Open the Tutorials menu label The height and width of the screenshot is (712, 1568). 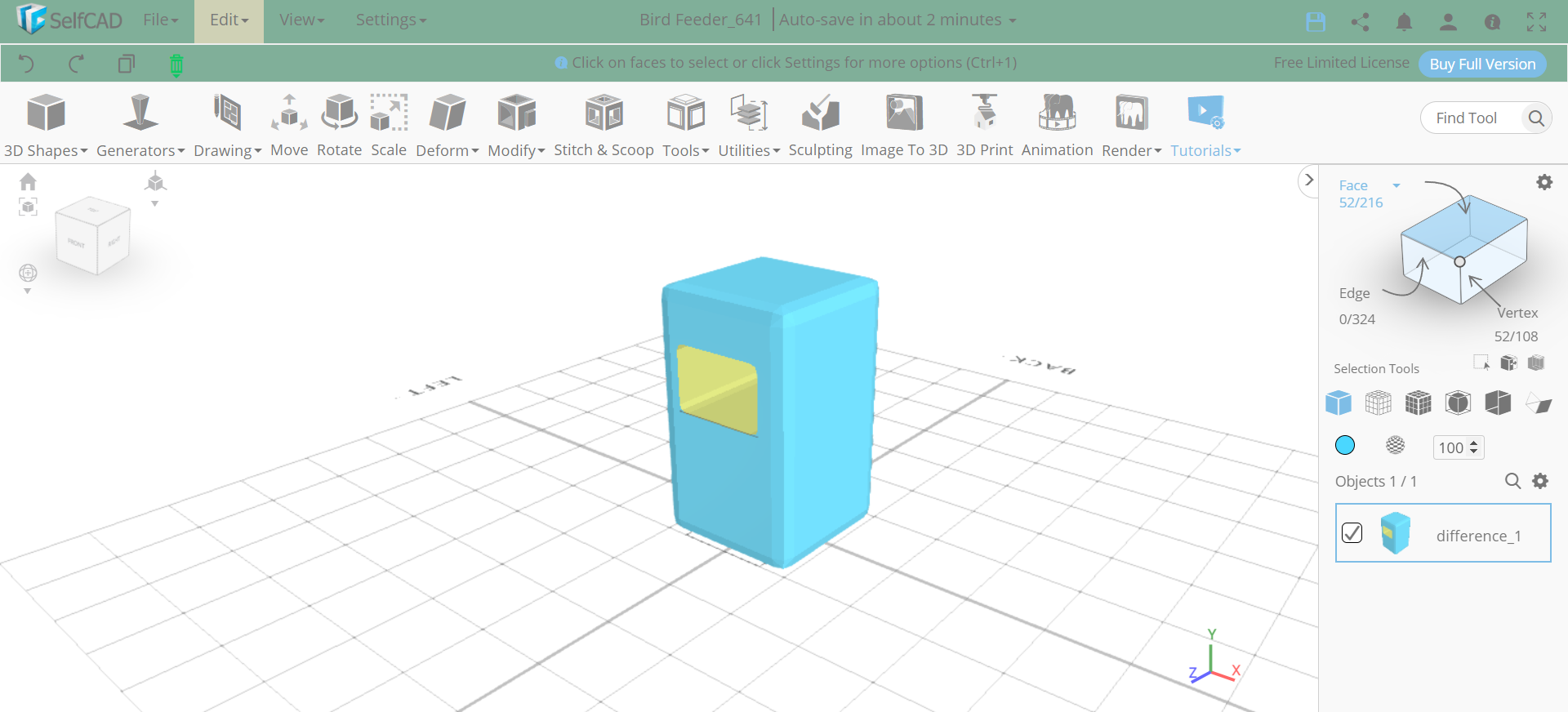pos(1205,151)
